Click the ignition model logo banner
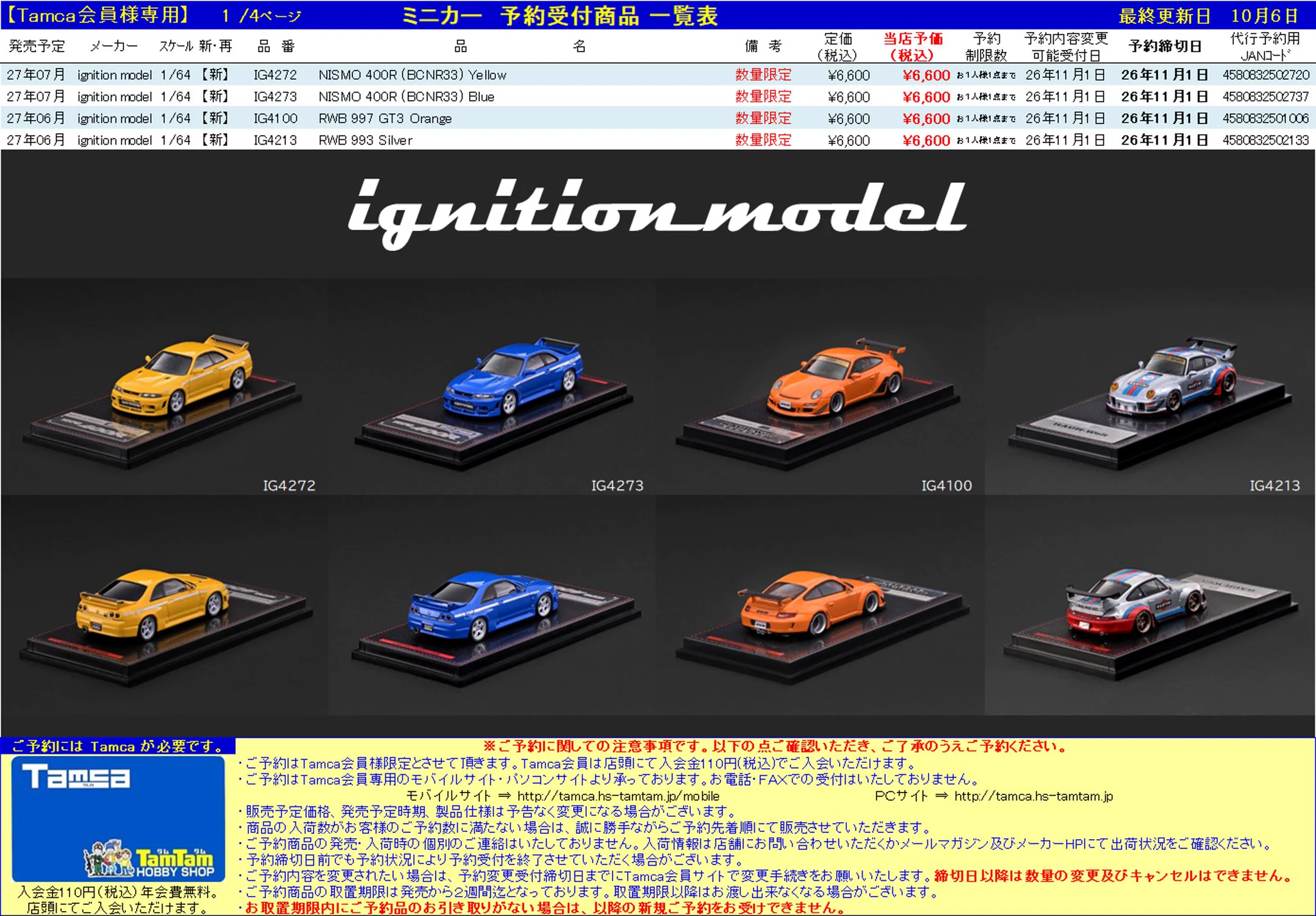The height and width of the screenshot is (916, 1316). 657,213
